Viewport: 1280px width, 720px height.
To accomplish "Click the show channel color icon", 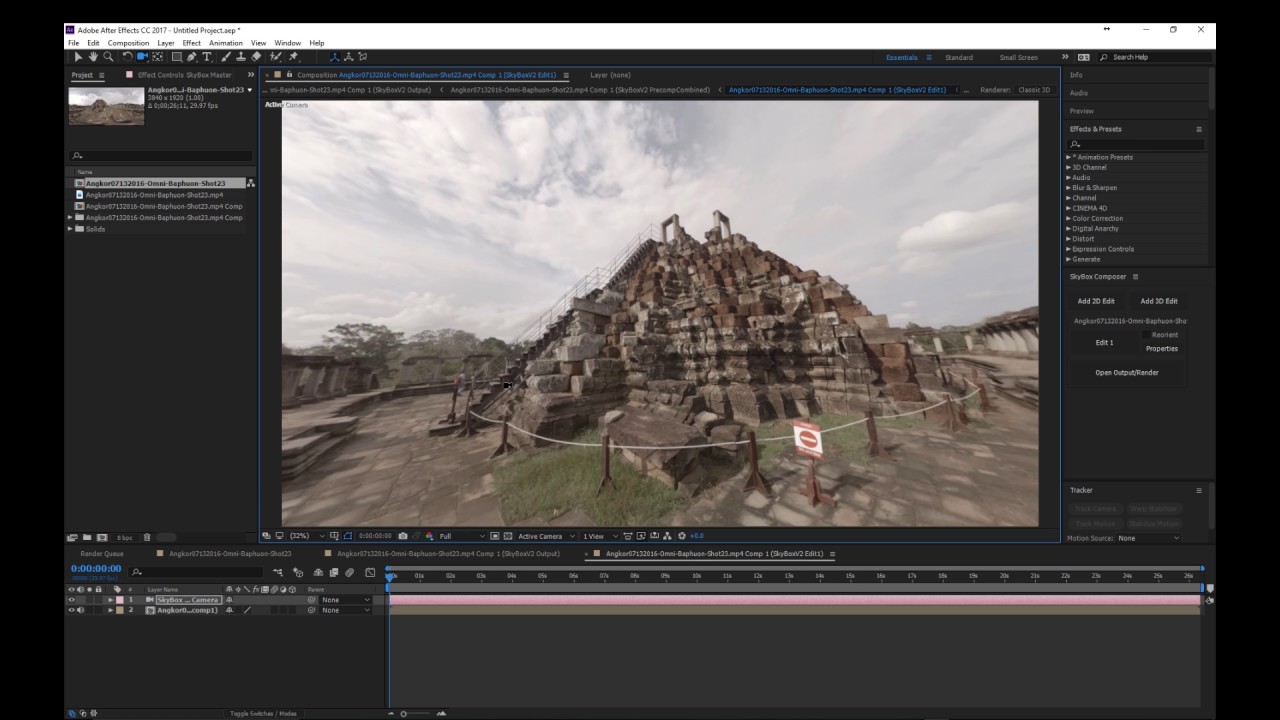I will [x=429, y=536].
